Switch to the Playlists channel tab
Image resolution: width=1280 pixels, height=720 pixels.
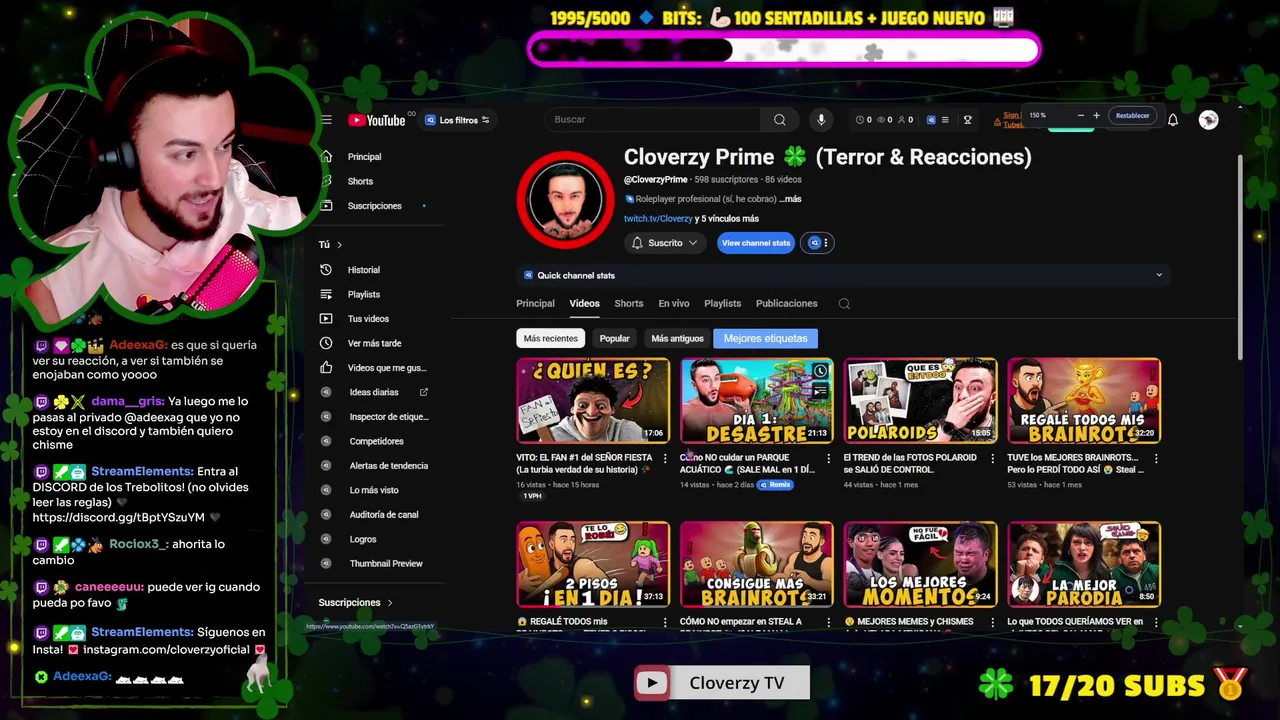[722, 304]
